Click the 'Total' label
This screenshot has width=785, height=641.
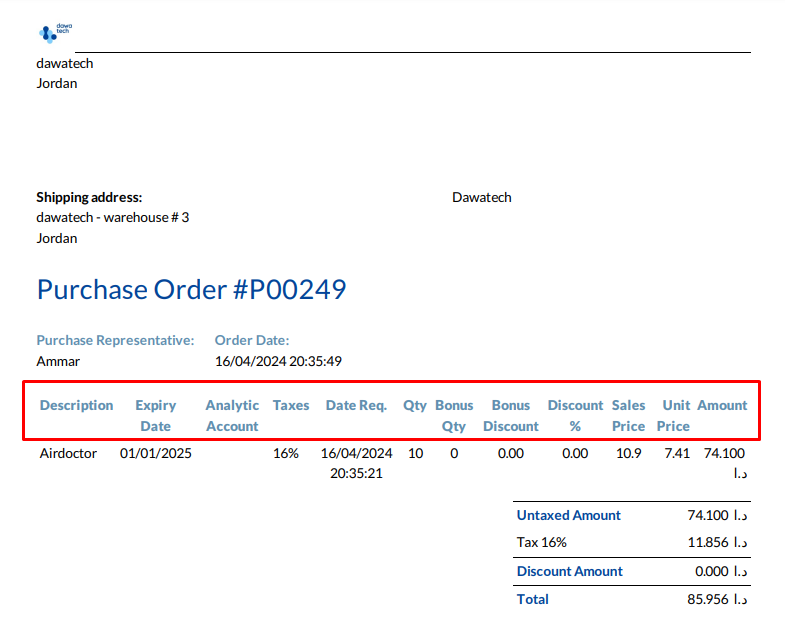[533, 599]
